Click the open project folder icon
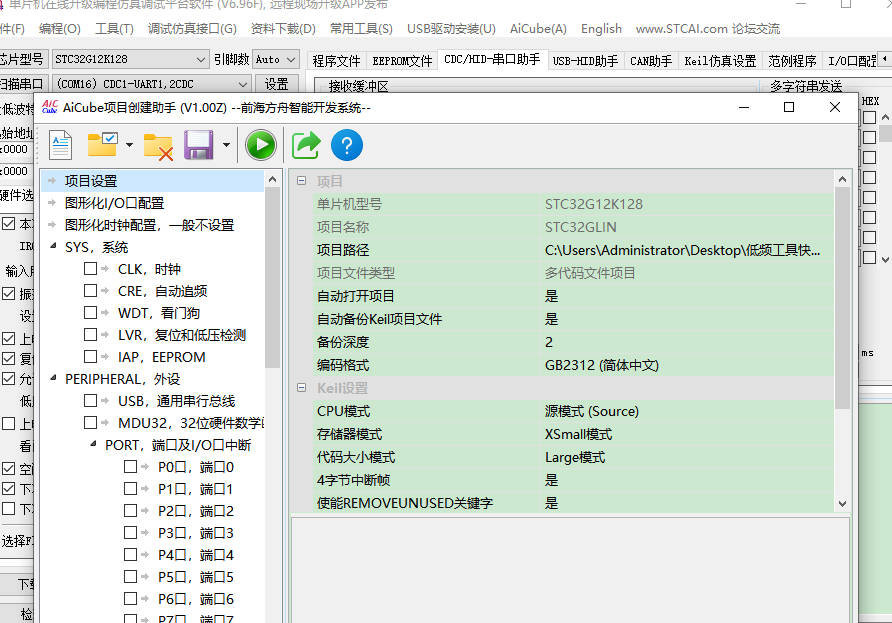 point(102,146)
